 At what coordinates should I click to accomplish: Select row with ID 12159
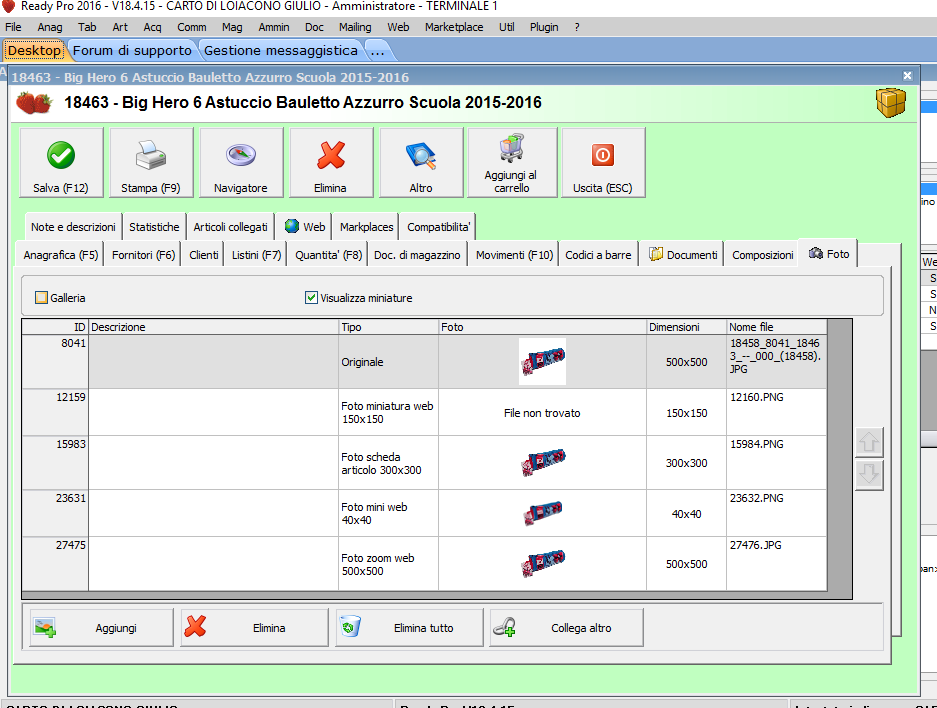pos(424,412)
